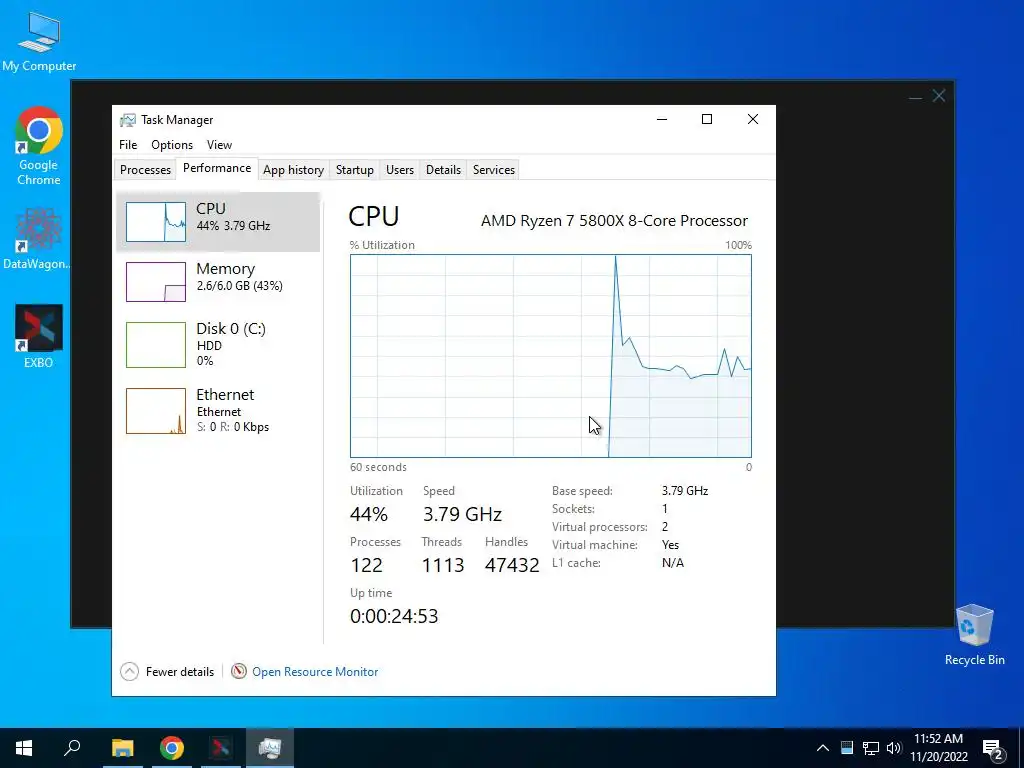The image size is (1024, 768).
Task: Click the Threads count 1113
Action: [x=443, y=566]
